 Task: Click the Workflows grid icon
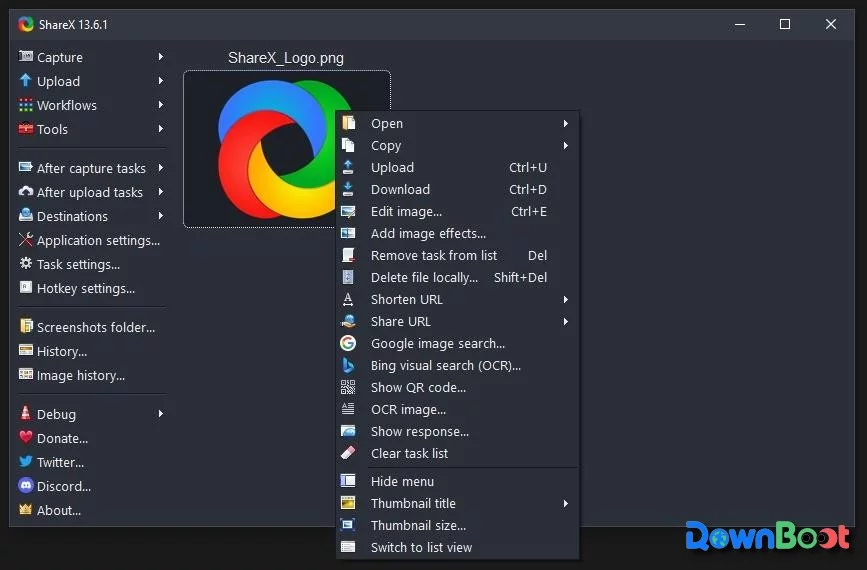(25, 104)
